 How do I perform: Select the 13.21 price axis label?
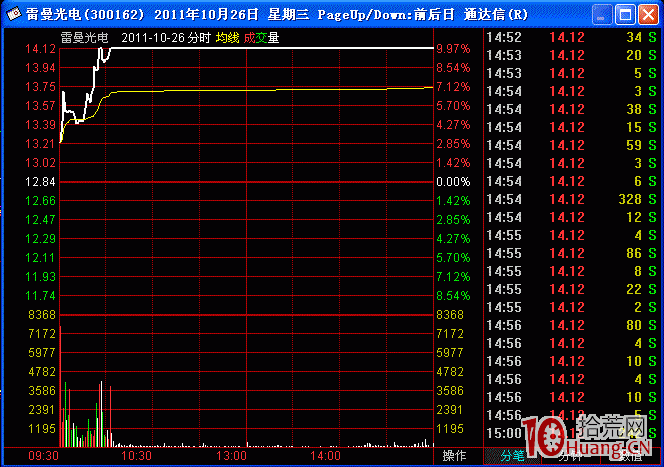tap(40, 144)
